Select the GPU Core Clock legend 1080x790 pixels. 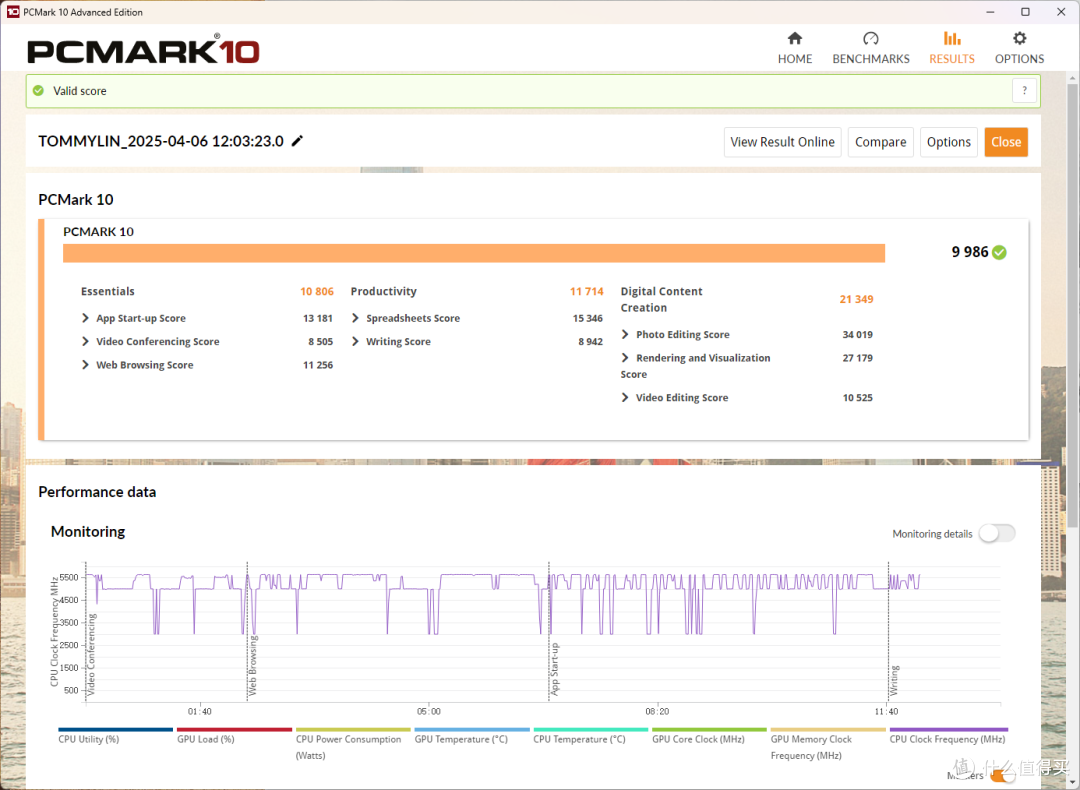click(x=709, y=736)
